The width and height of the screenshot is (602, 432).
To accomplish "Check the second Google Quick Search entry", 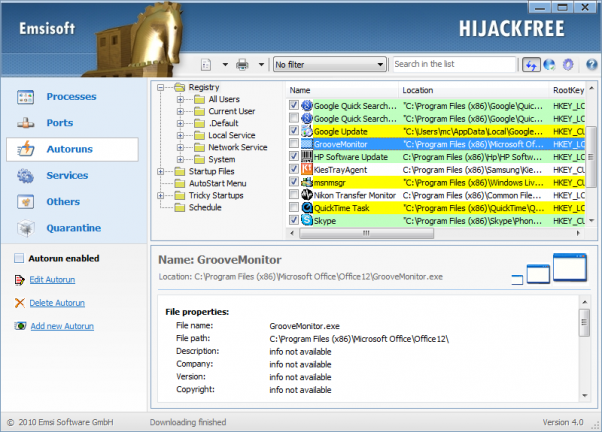I will tap(294, 118).
